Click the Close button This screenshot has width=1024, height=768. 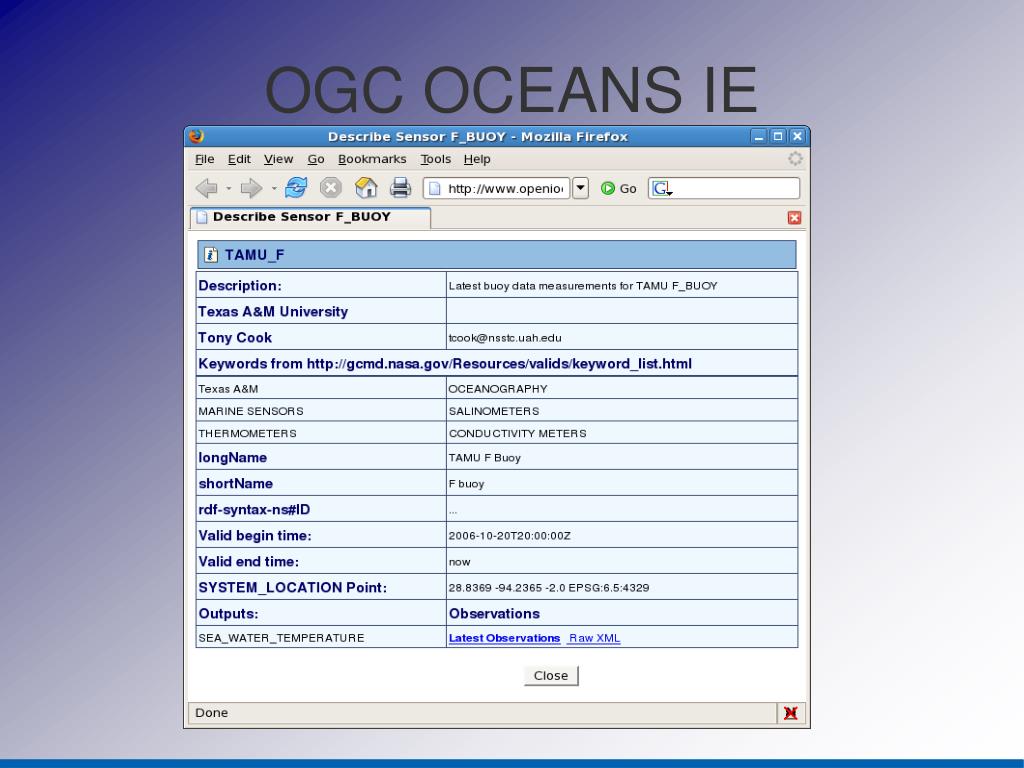[x=551, y=675]
